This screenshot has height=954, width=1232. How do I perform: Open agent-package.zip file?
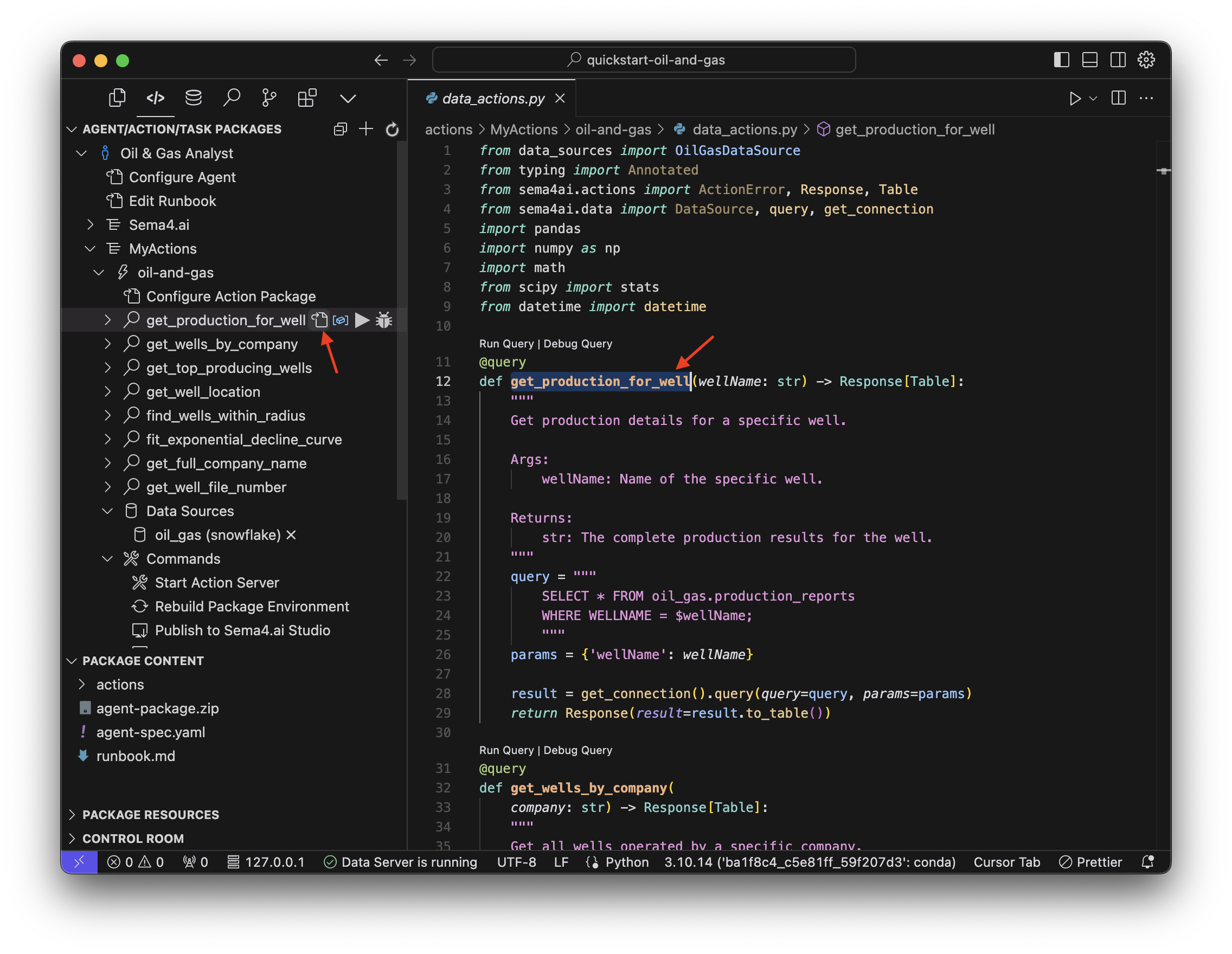(x=157, y=708)
